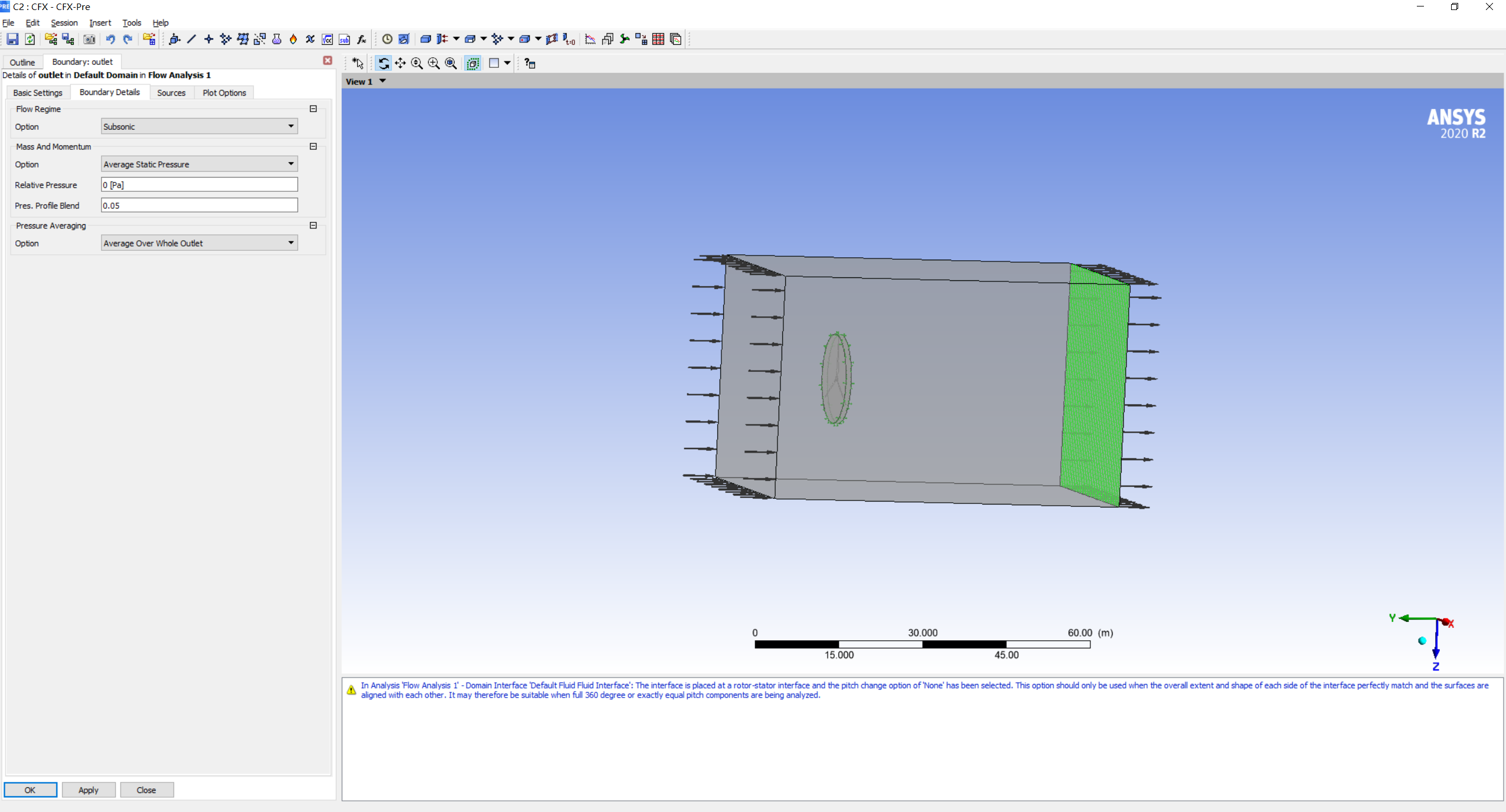Fit view to model icon
This screenshot has height=812, width=1506.
pyautogui.click(x=451, y=63)
